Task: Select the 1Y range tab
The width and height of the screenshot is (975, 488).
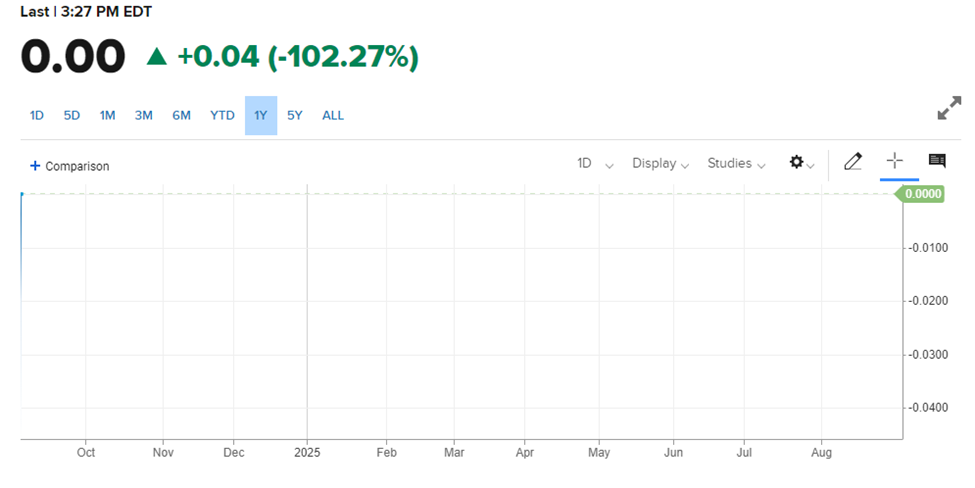Action: click(261, 115)
